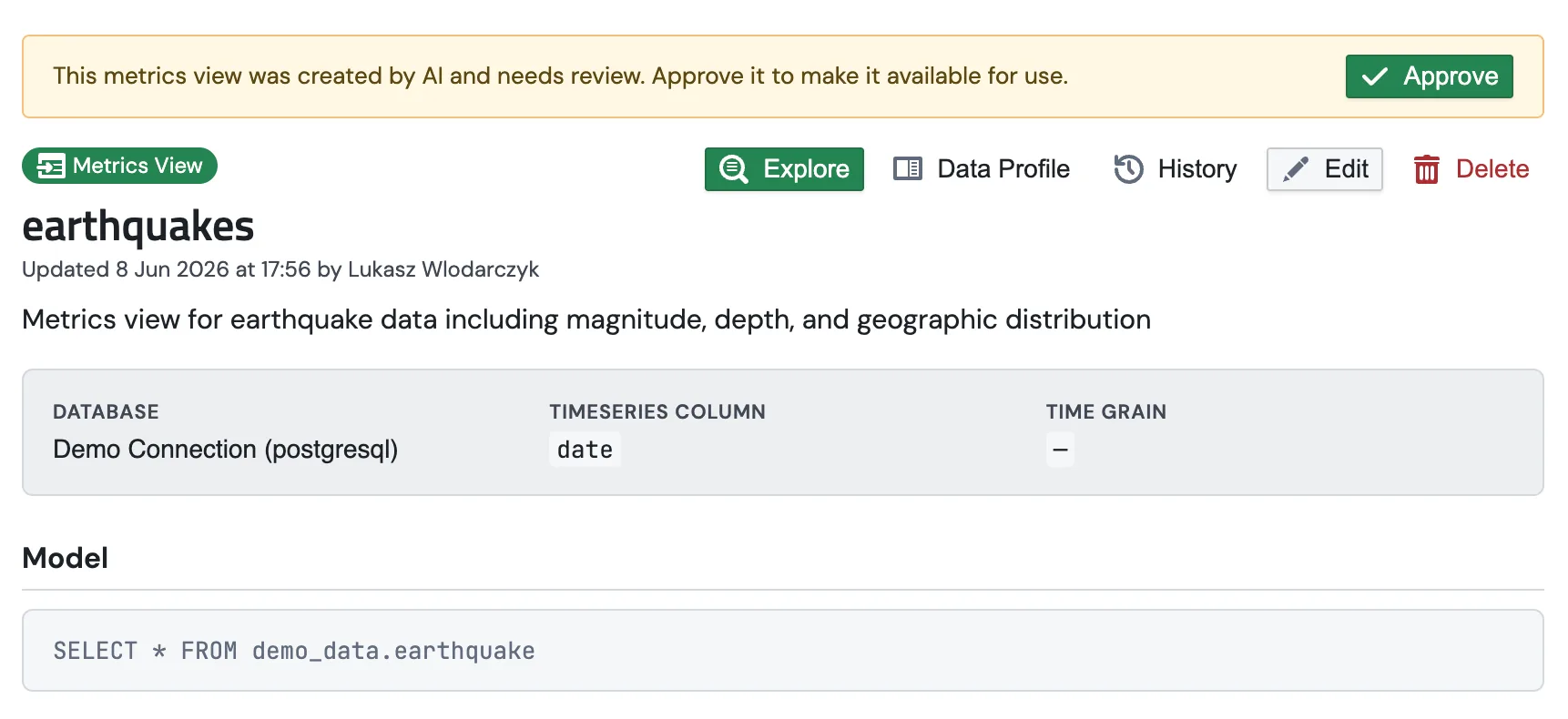
Task: Click the metrics view description text
Action: [586, 319]
